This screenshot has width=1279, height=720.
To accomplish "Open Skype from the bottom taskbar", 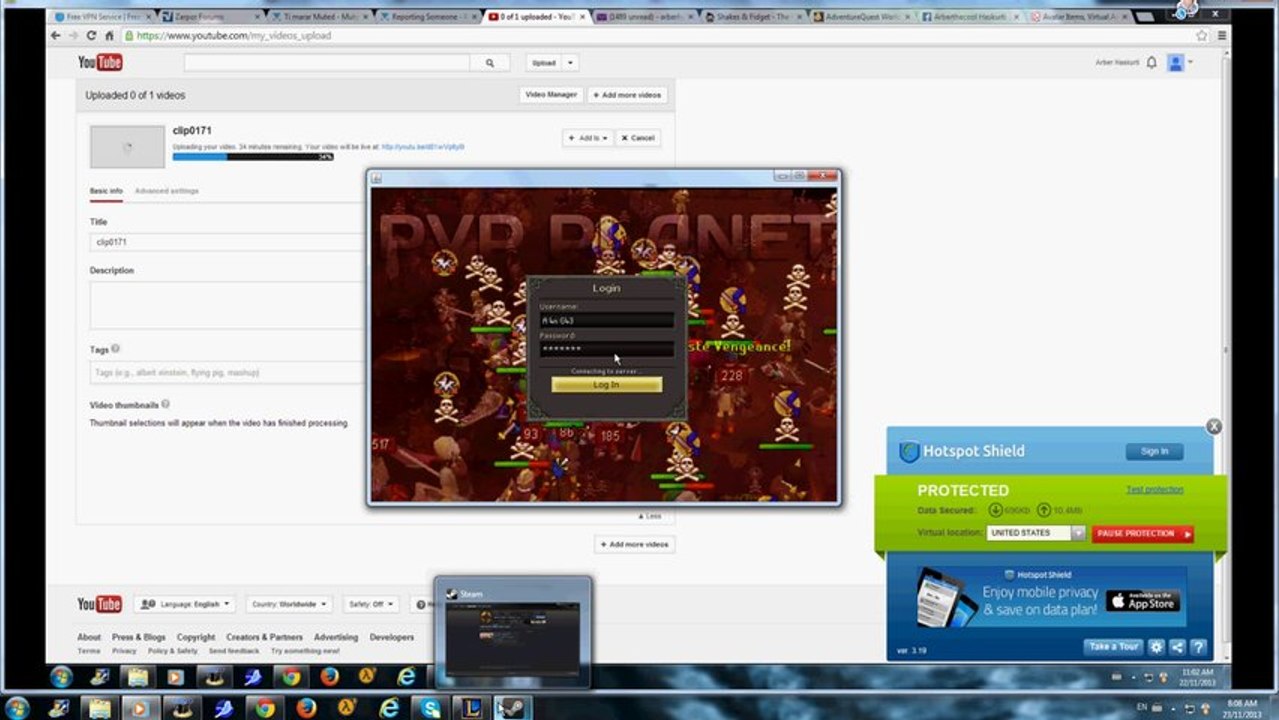I will [x=431, y=708].
